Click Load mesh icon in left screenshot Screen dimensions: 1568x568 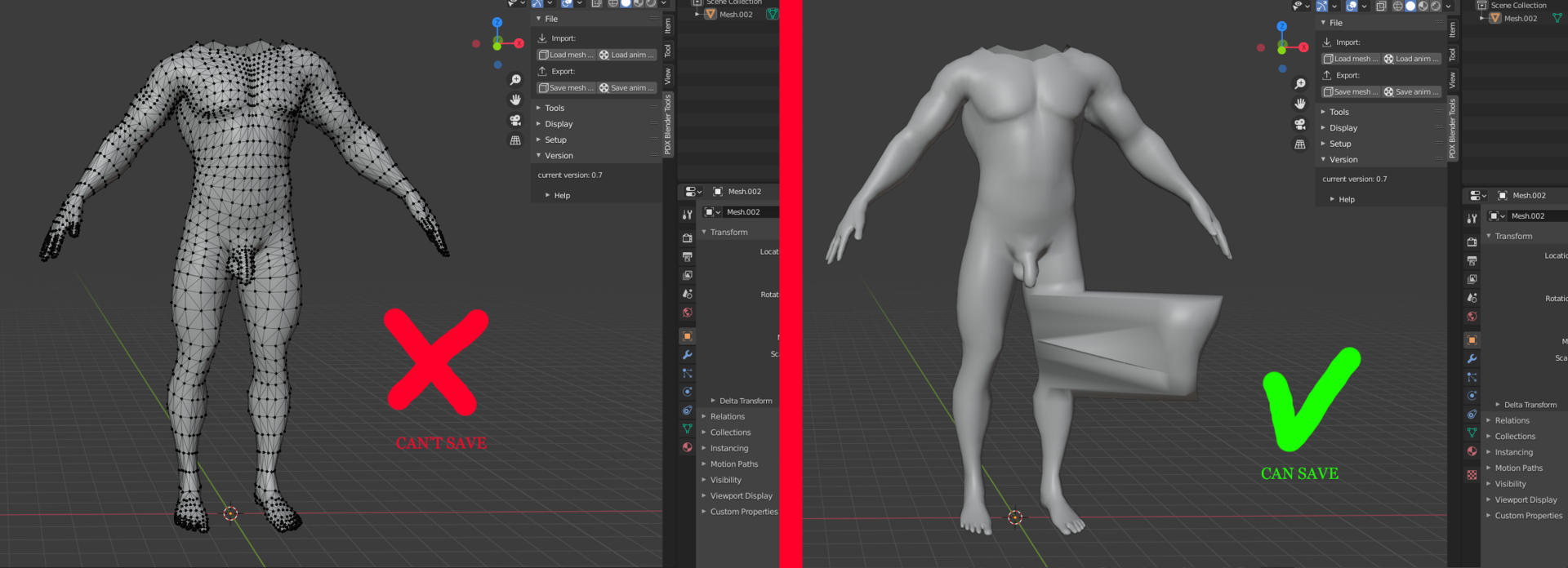coord(543,55)
